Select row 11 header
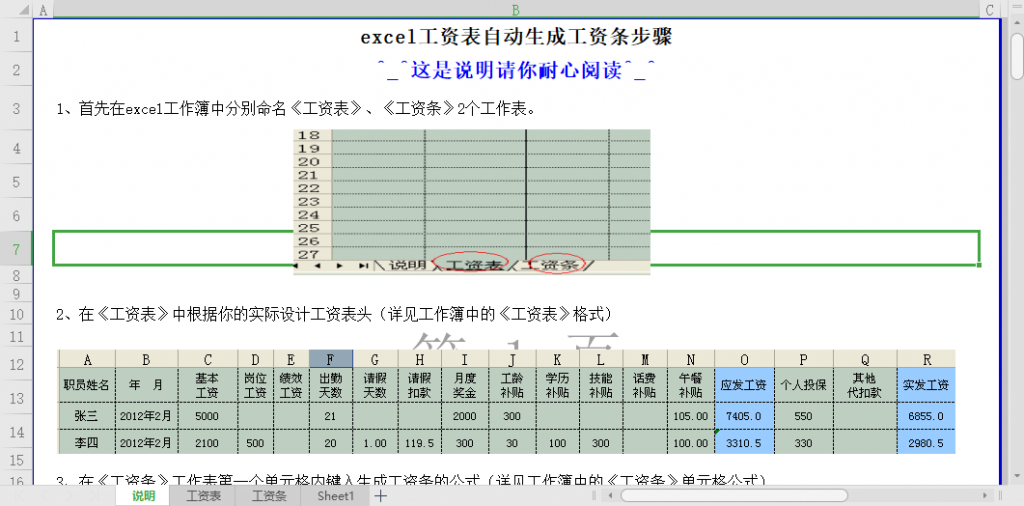The width and height of the screenshot is (1024, 506). coord(16,337)
